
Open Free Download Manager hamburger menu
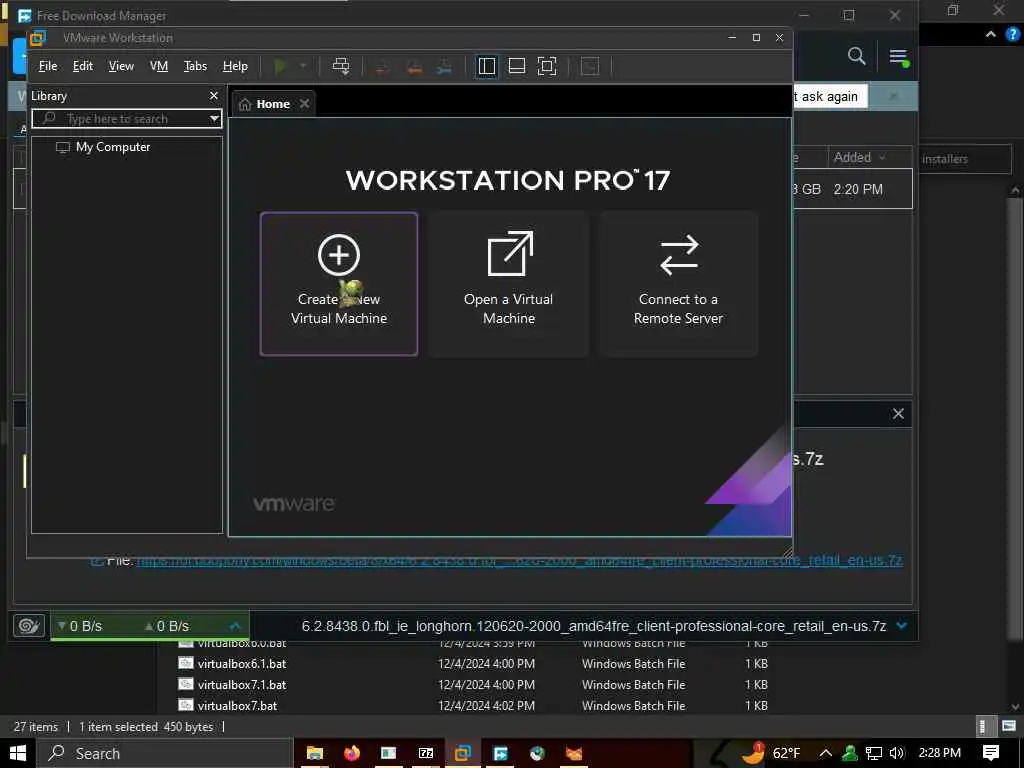click(x=899, y=57)
